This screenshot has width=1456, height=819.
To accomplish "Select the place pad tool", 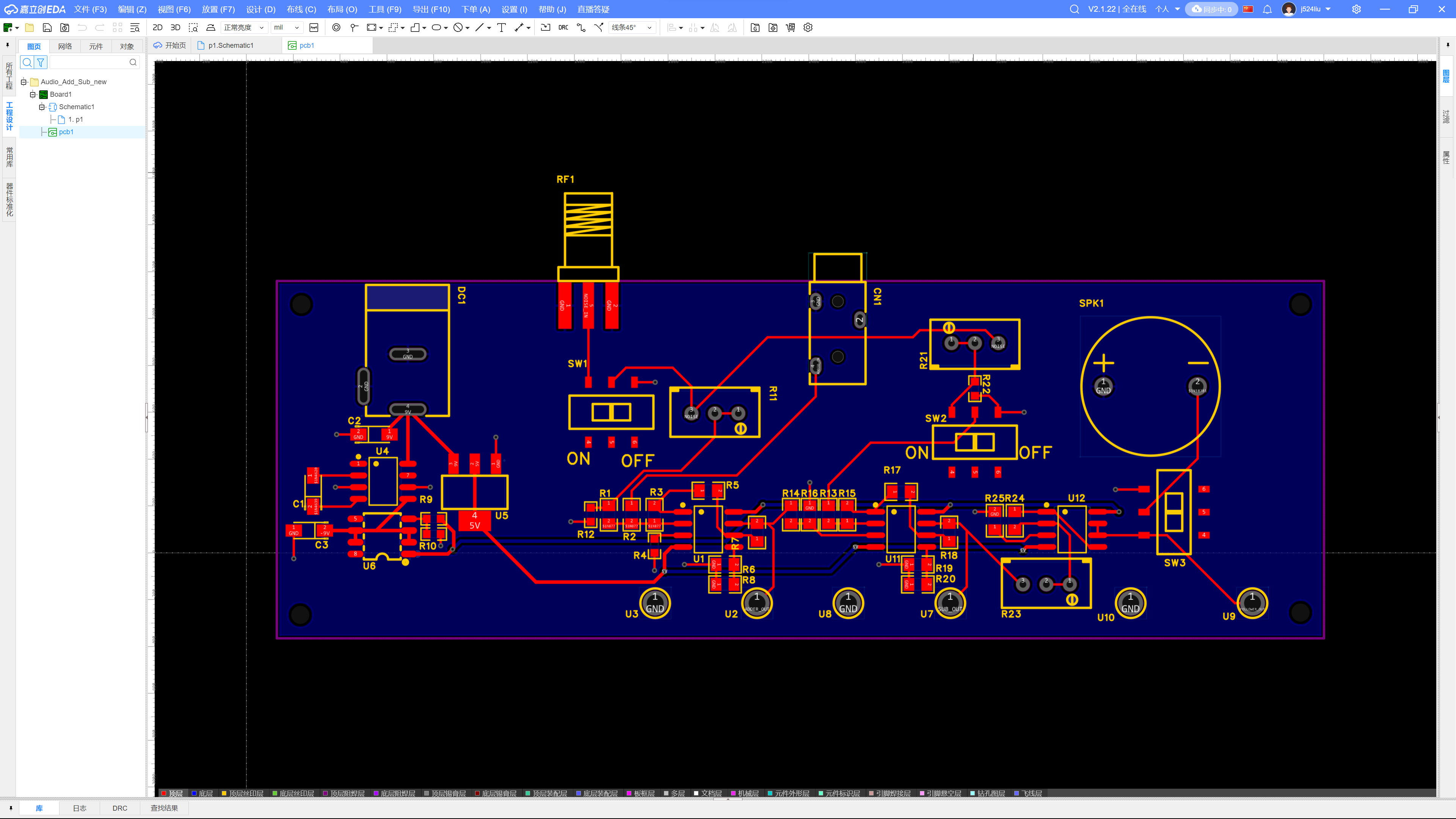I will point(336,28).
